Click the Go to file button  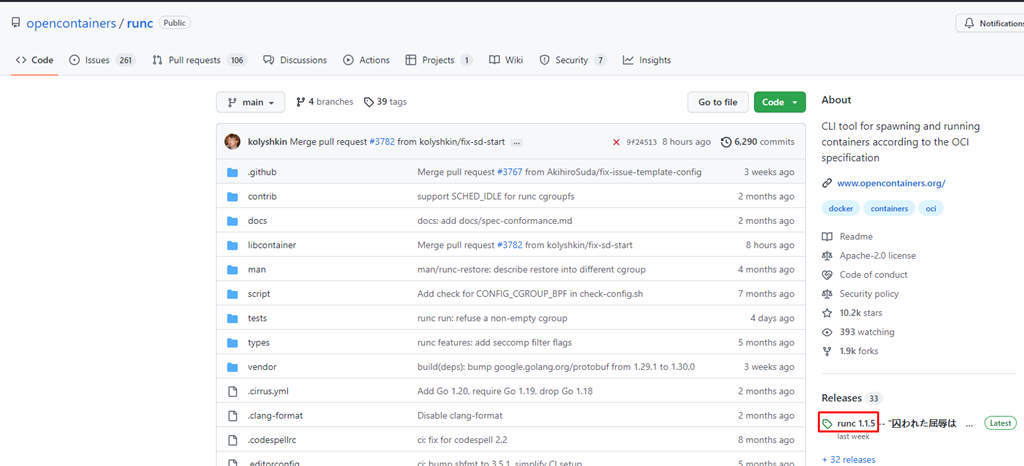point(717,102)
